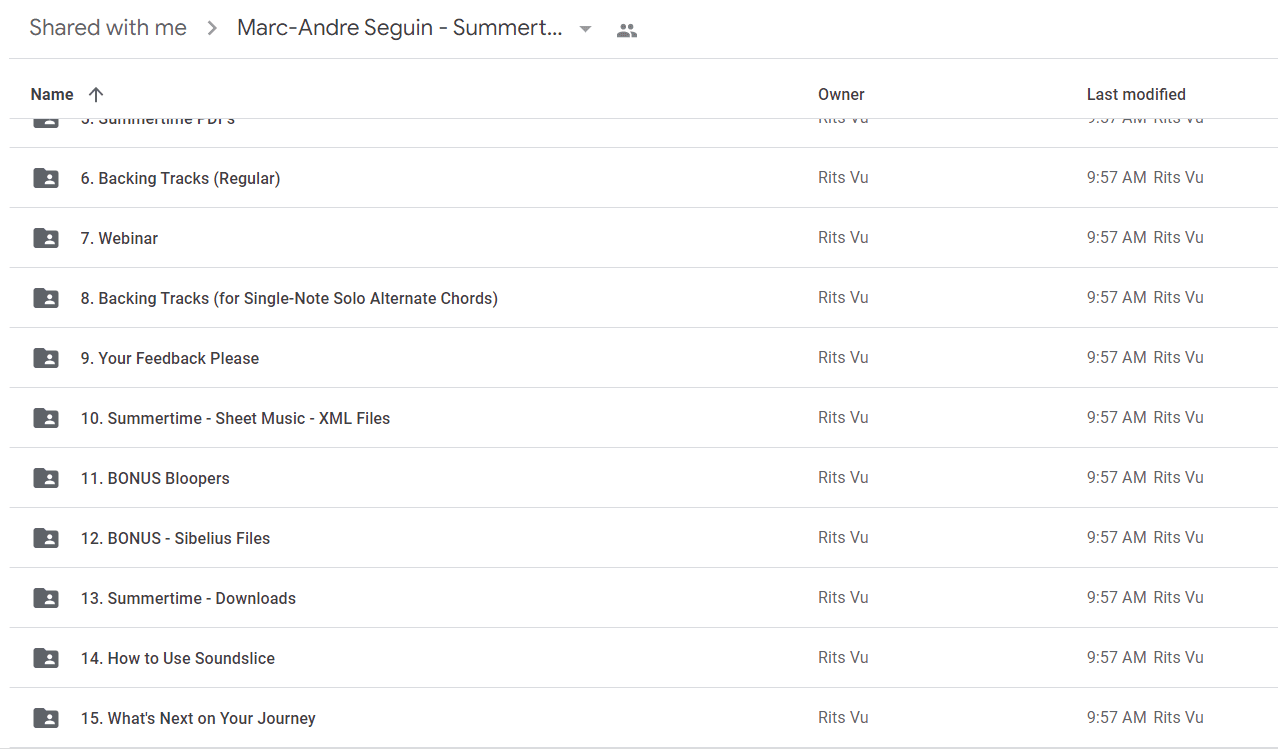Toggle the sort direction arrow next to Name
The height and width of the screenshot is (749, 1278).
click(96, 94)
